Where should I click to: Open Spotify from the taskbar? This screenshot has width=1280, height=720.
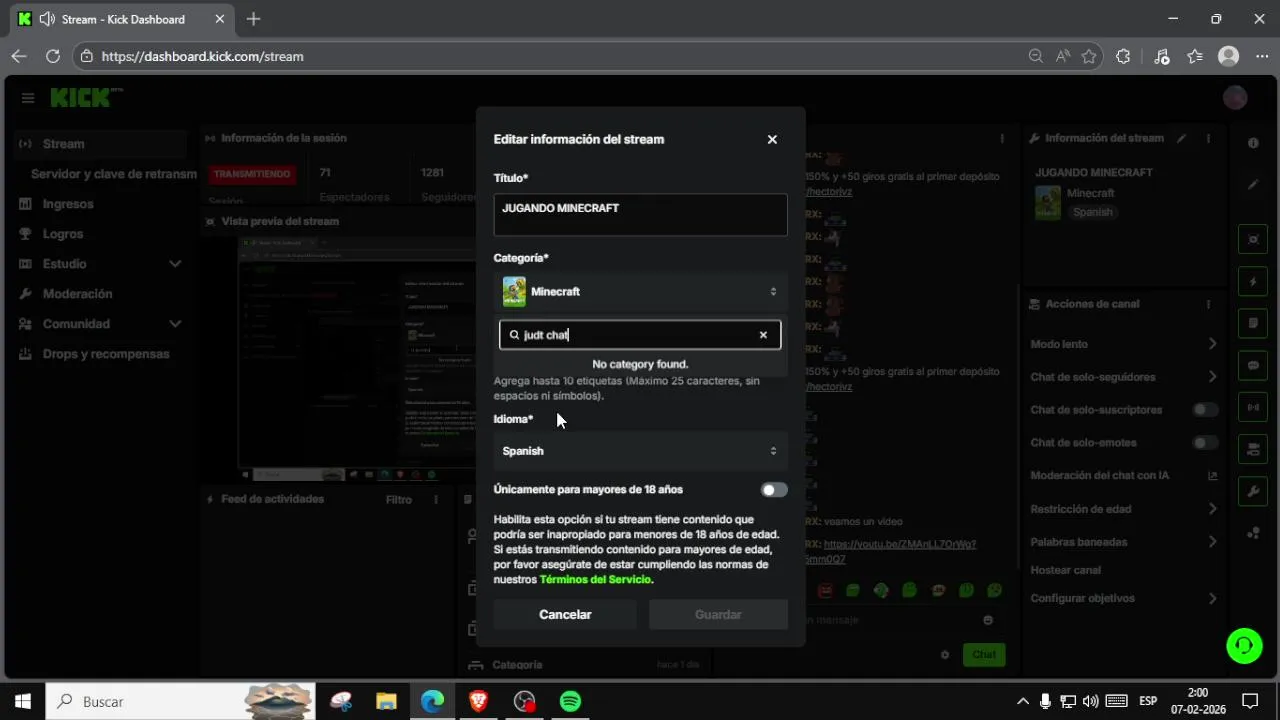[x=570, y=701]
